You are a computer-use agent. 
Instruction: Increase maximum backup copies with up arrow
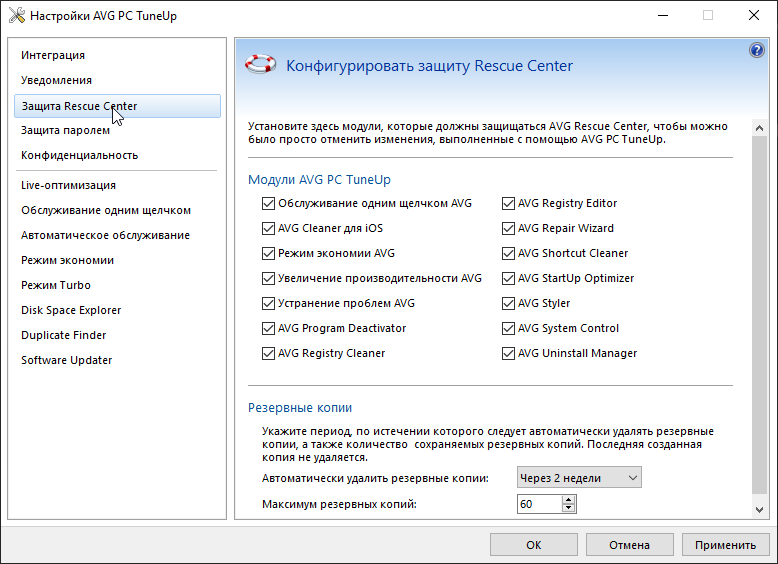[x=569, y=499]
